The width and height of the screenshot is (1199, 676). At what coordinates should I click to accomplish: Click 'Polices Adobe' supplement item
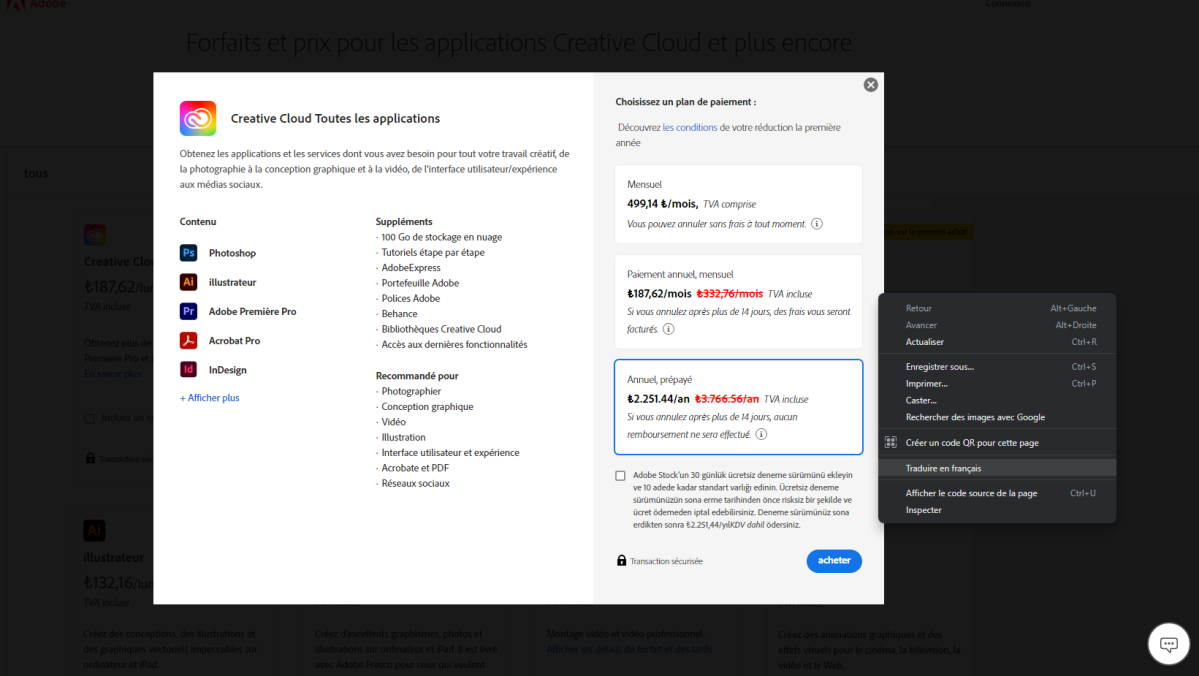(411, 298)
